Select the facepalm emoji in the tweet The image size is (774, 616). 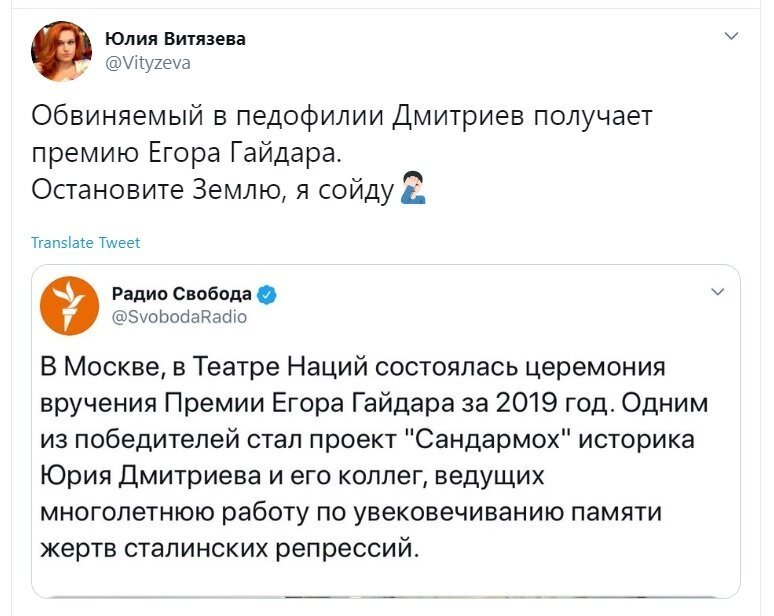pos(412,188)
